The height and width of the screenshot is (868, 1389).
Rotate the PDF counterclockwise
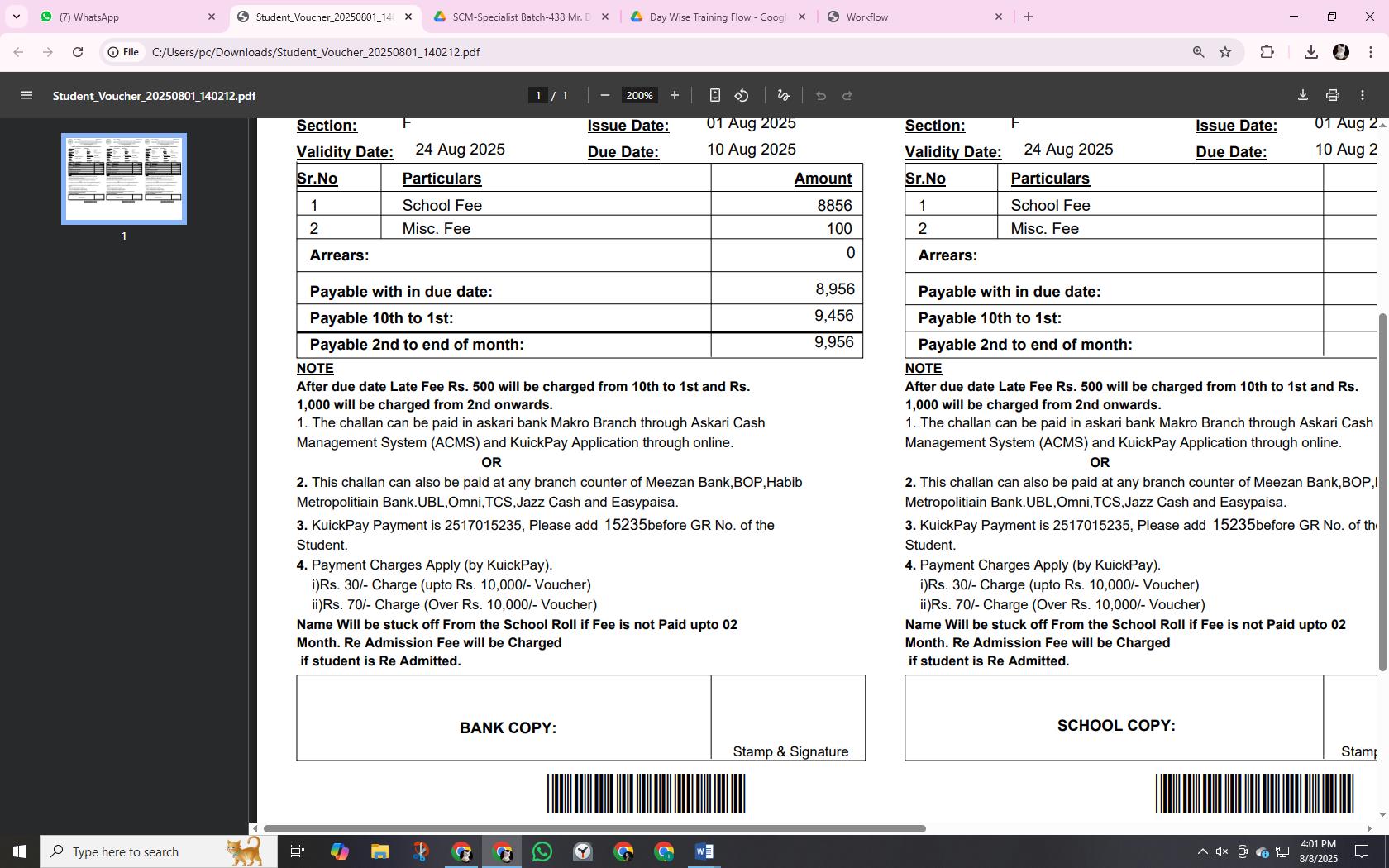coord(742,96)
